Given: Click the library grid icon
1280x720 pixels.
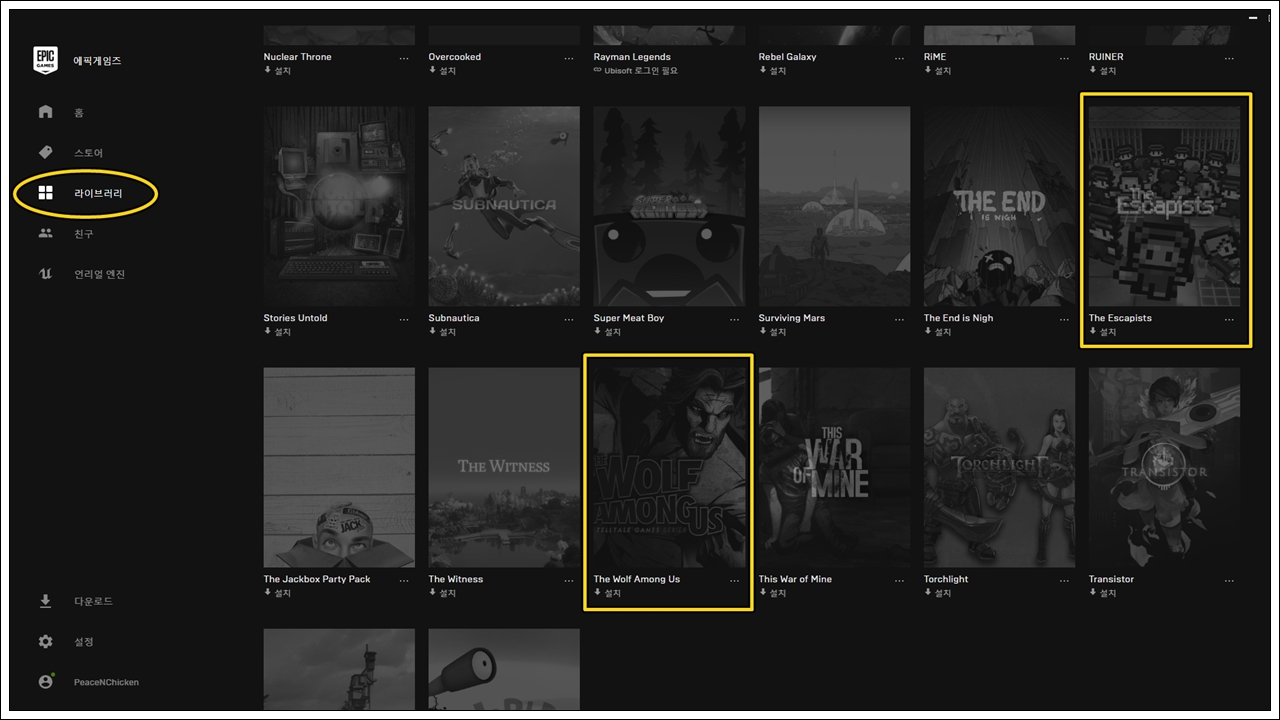Looking at the screenshot, I should [x=45, y=193].
